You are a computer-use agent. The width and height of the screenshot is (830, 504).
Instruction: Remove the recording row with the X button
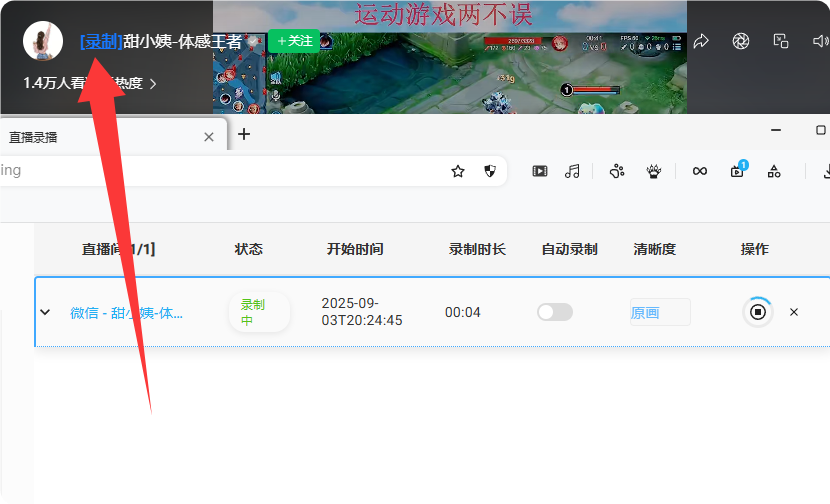(x=793, y=312)
